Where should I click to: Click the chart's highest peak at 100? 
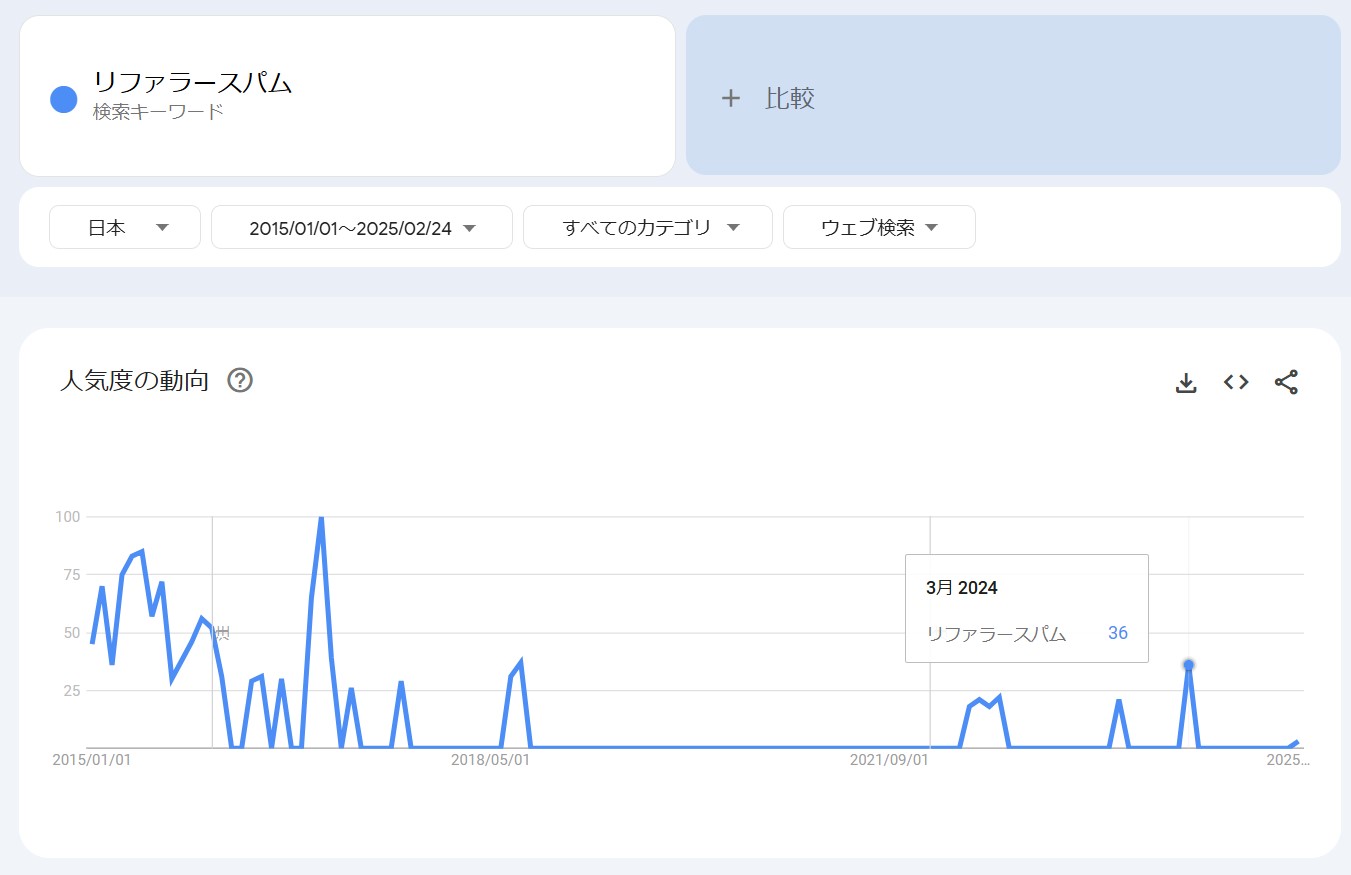320,518
